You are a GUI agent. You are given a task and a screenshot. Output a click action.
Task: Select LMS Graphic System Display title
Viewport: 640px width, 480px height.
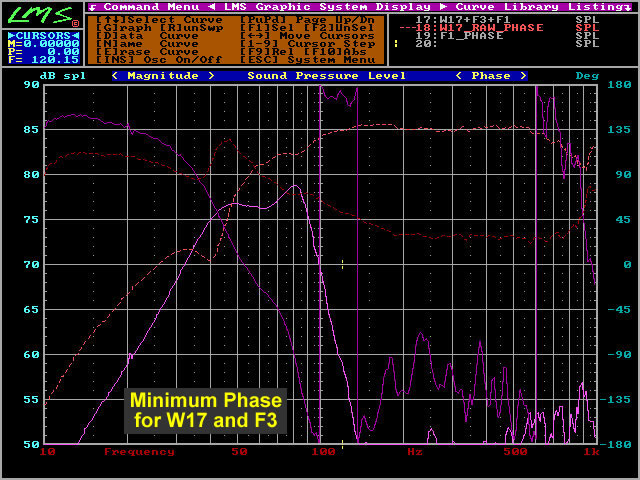tap(327, 7)
